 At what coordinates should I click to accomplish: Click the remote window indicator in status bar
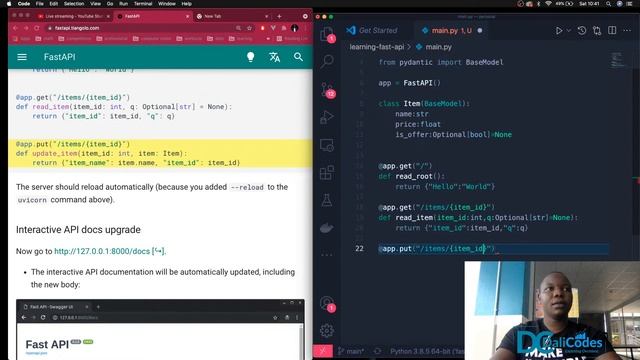[x=323, y=351]
